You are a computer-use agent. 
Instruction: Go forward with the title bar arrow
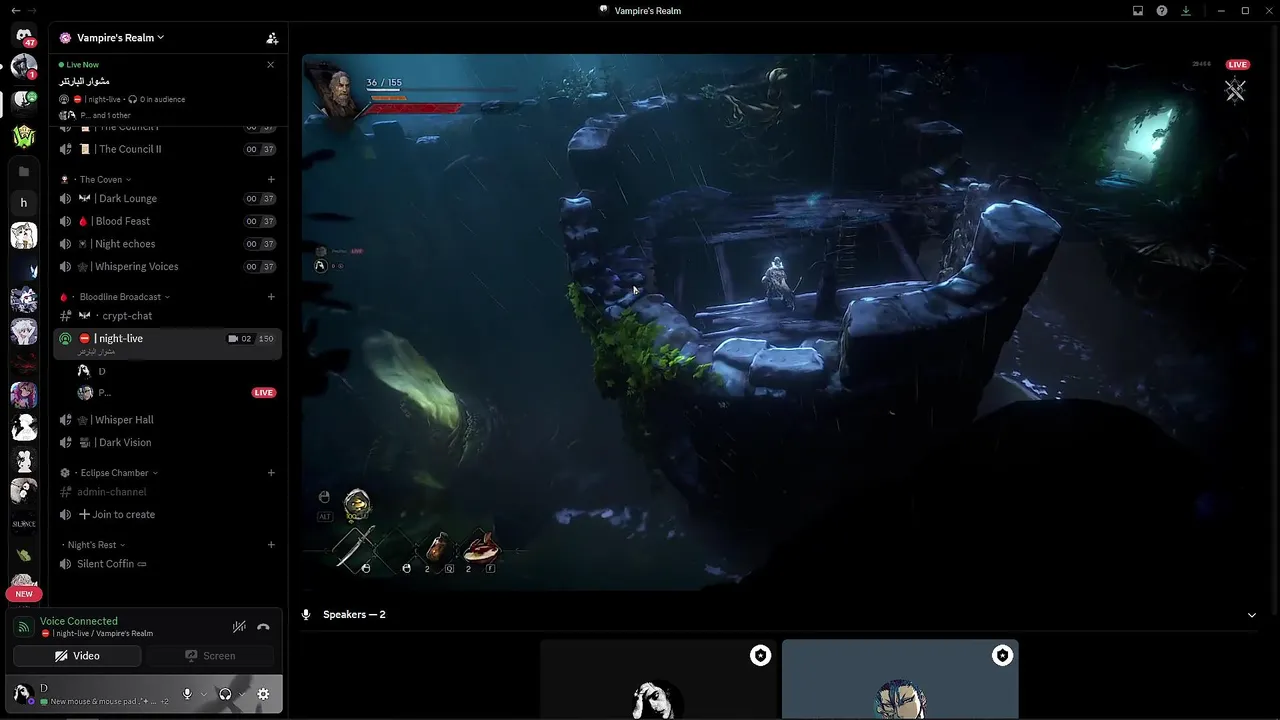point(33,11)
